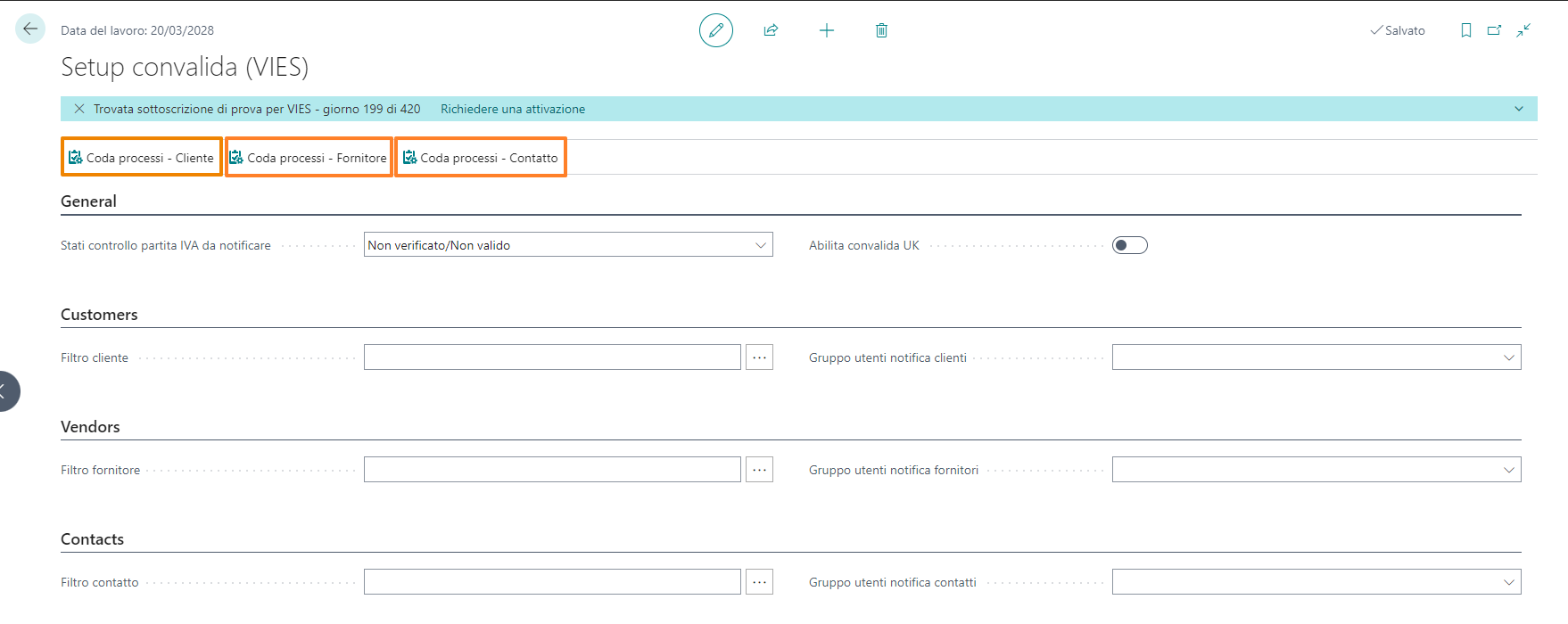The image size is (1568, 624).
Task: Click the pencil edit icon
Action: [x=715, y=30]
